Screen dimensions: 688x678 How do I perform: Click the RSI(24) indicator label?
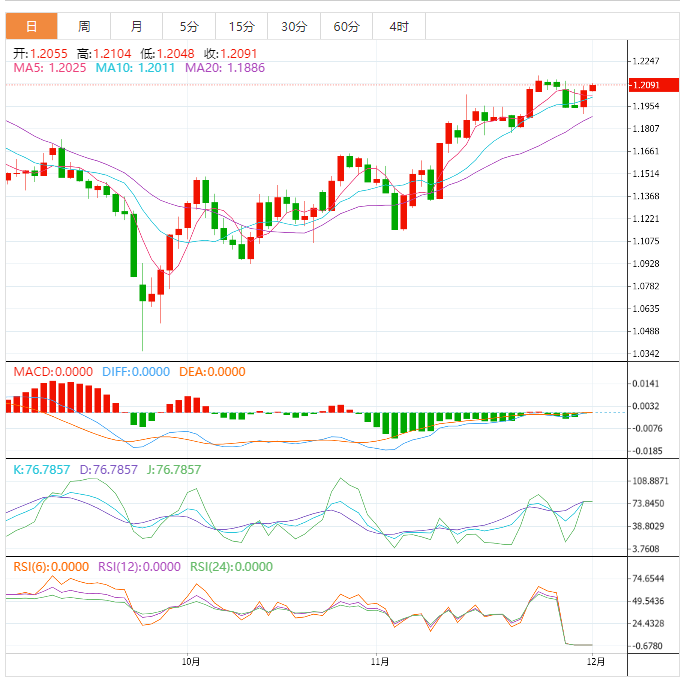(x=229, y=566)
